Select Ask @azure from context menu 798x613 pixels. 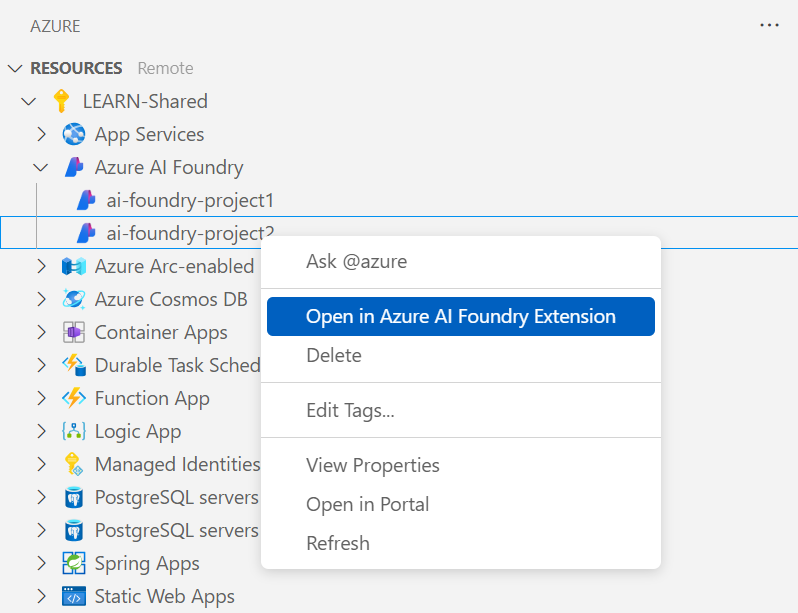click(356, 262)
